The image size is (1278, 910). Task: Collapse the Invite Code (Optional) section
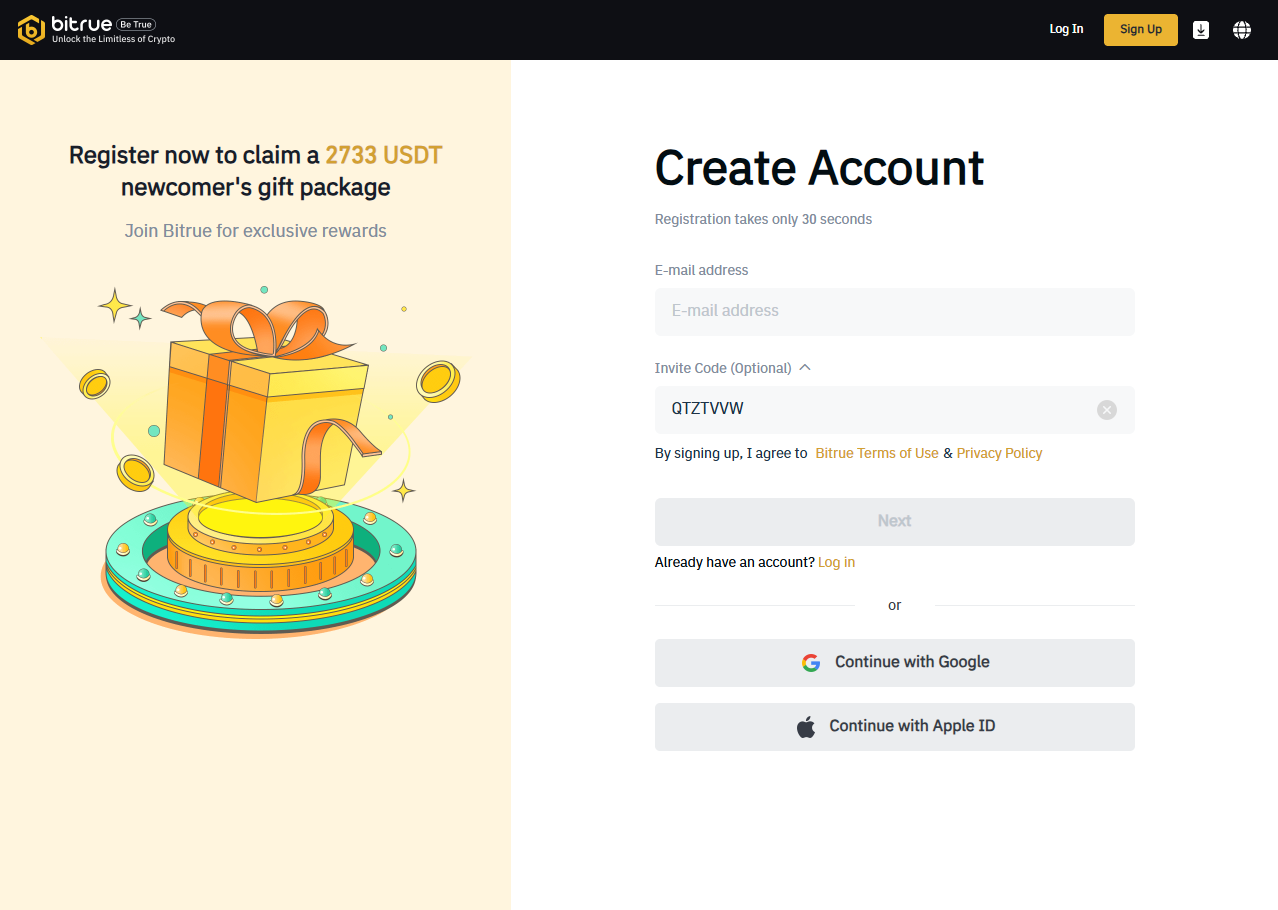pyautogui.click(x=805, y=367)
